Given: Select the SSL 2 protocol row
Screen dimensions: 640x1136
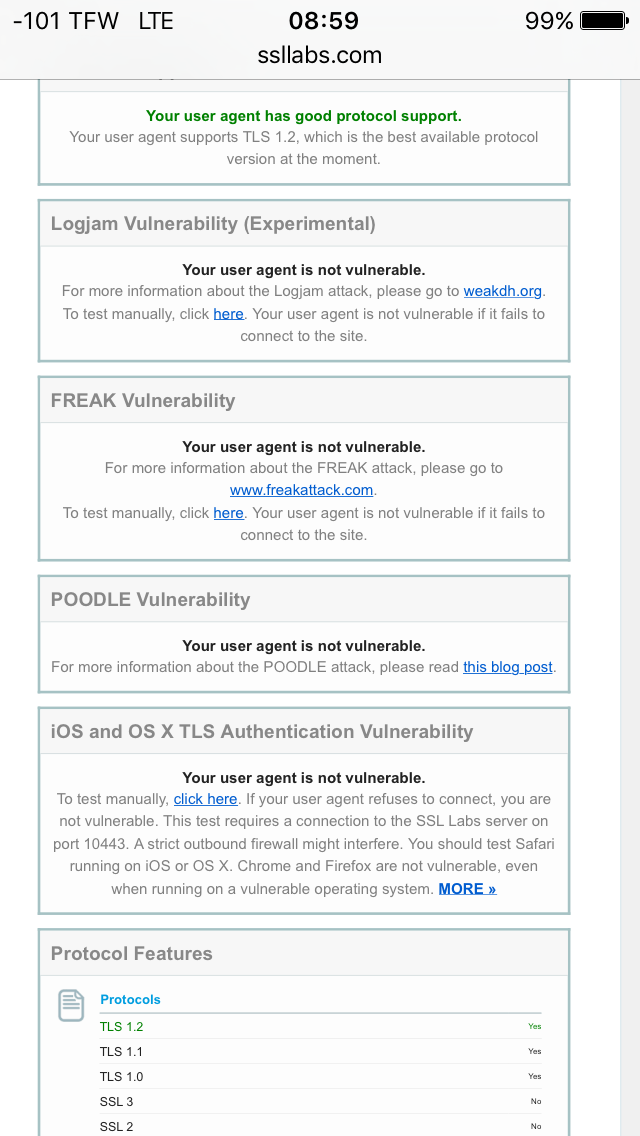Looking at the screenshot, I should (320, 1126).
